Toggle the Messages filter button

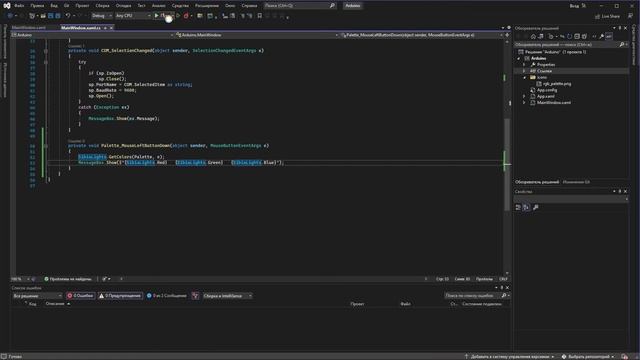[x=167, y=296]
